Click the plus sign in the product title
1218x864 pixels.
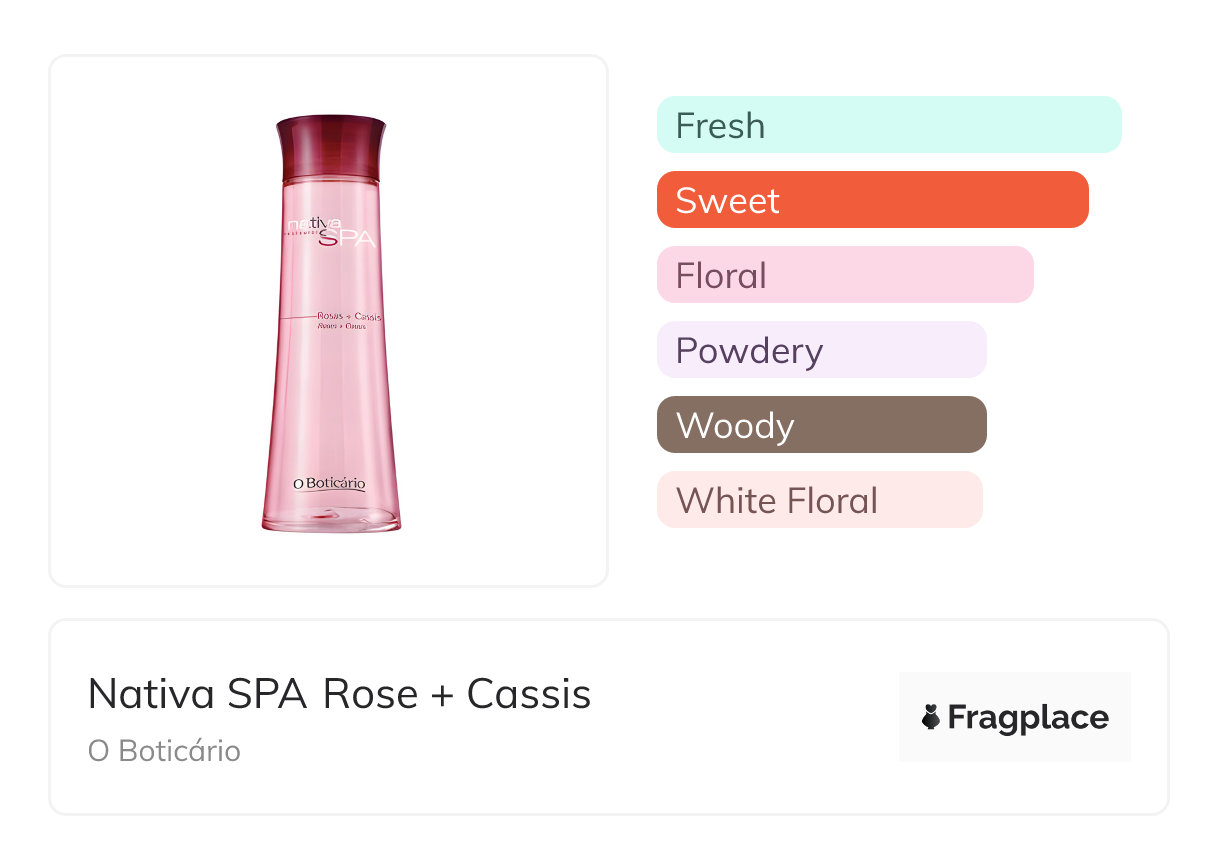(x=441, y=695)
